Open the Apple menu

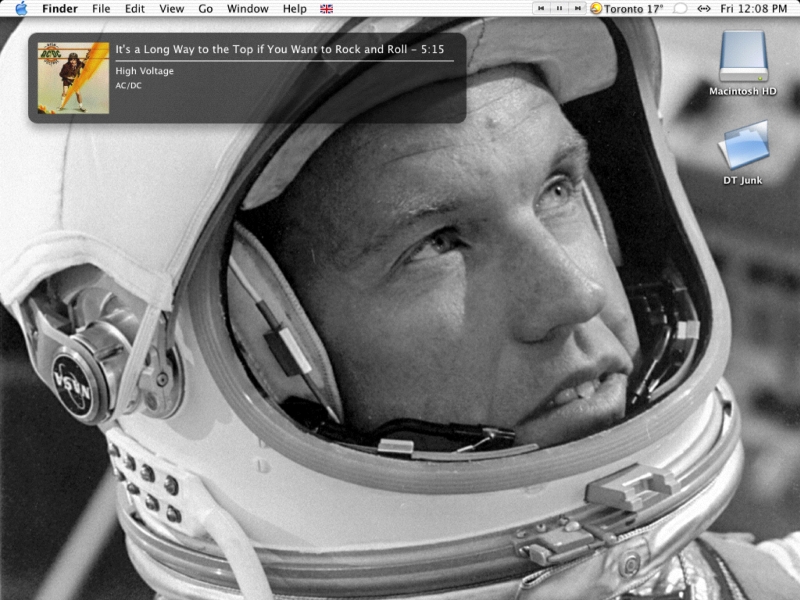point(21,8)
